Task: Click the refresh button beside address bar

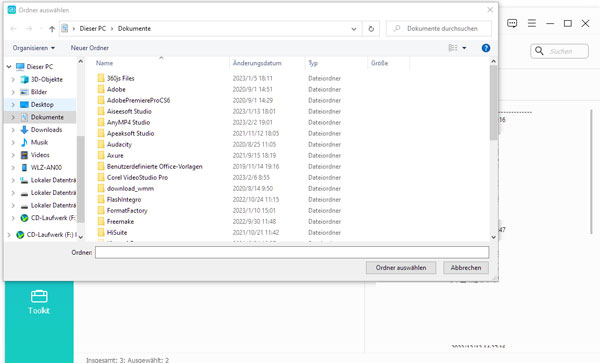Action: (x=371, y=29)
